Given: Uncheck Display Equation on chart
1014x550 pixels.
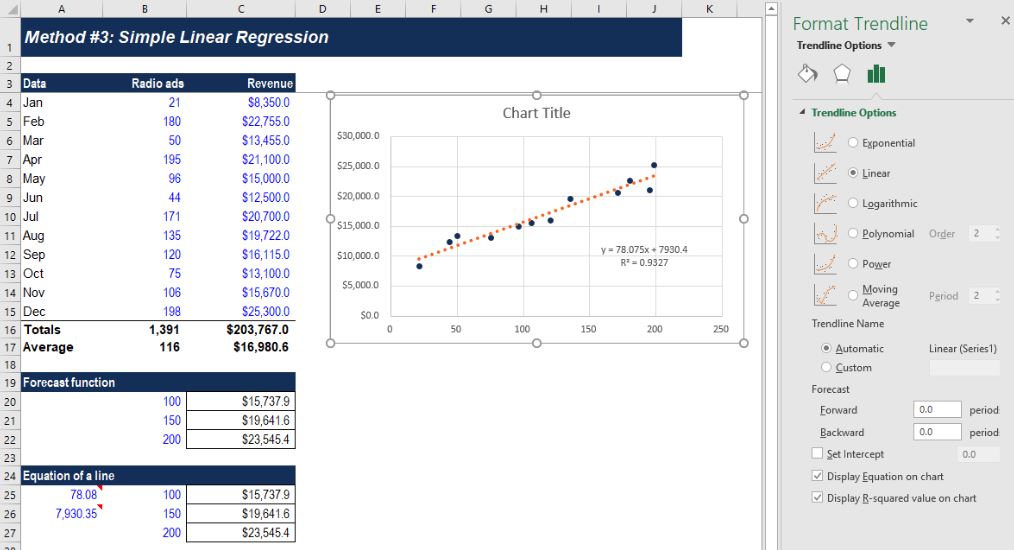Looking at the screenshot, I should [x=817, y=476].
